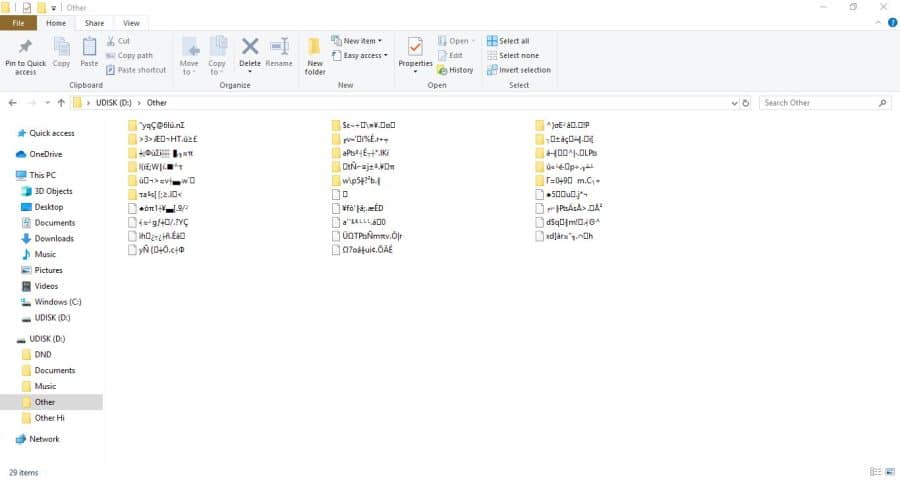
Task: Click the Open button in ribbon
Action: [x=456, y=41]
